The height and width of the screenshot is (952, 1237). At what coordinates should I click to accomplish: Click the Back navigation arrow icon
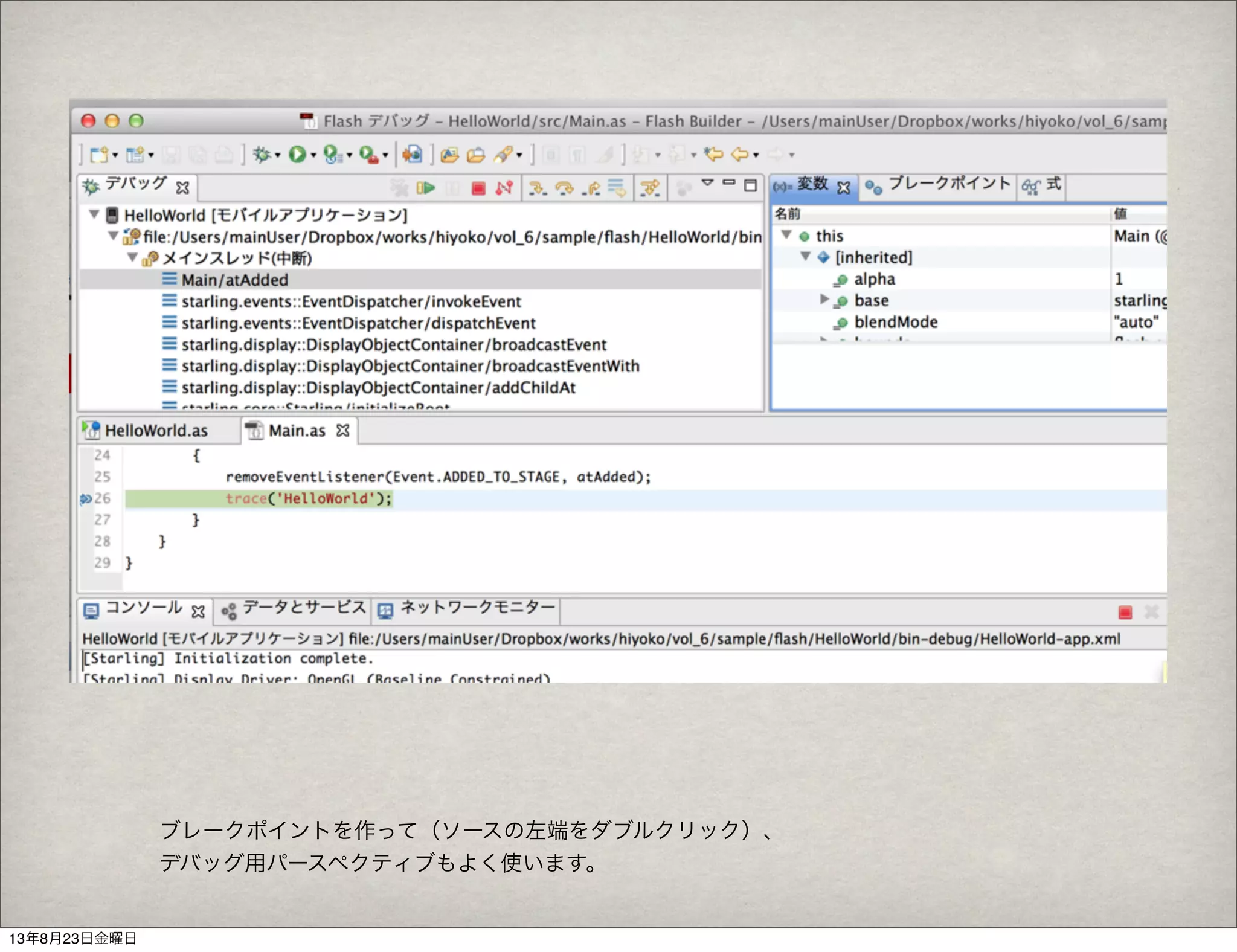point(740,155)
